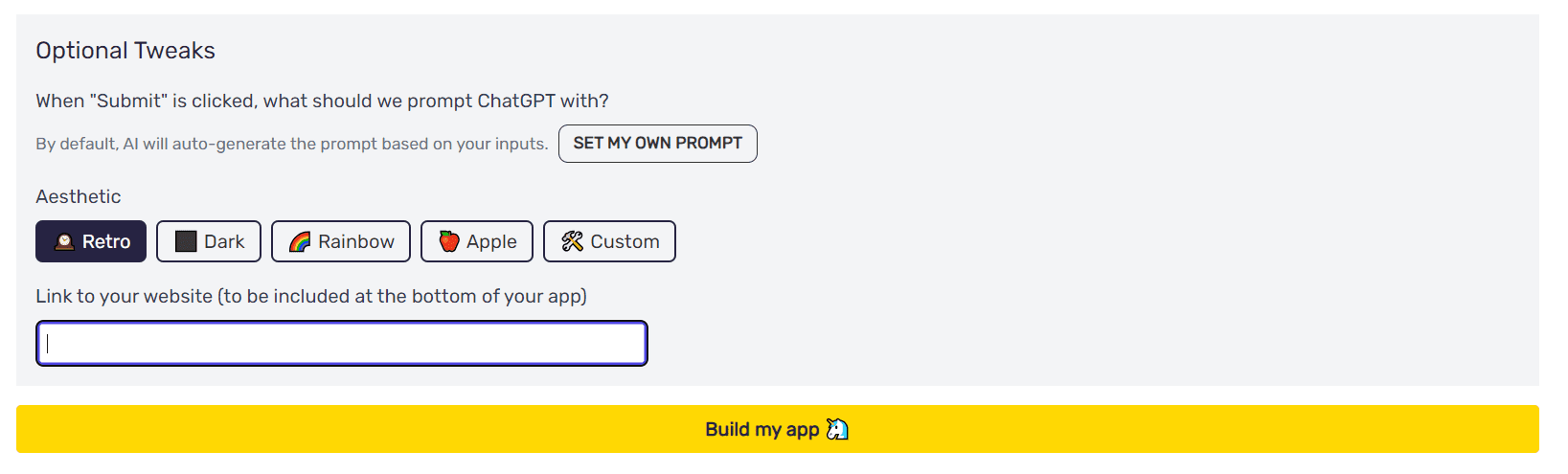This screenshot has height=474, width=1568.
Task: Focus the website link input field
Action: point(342,344)
